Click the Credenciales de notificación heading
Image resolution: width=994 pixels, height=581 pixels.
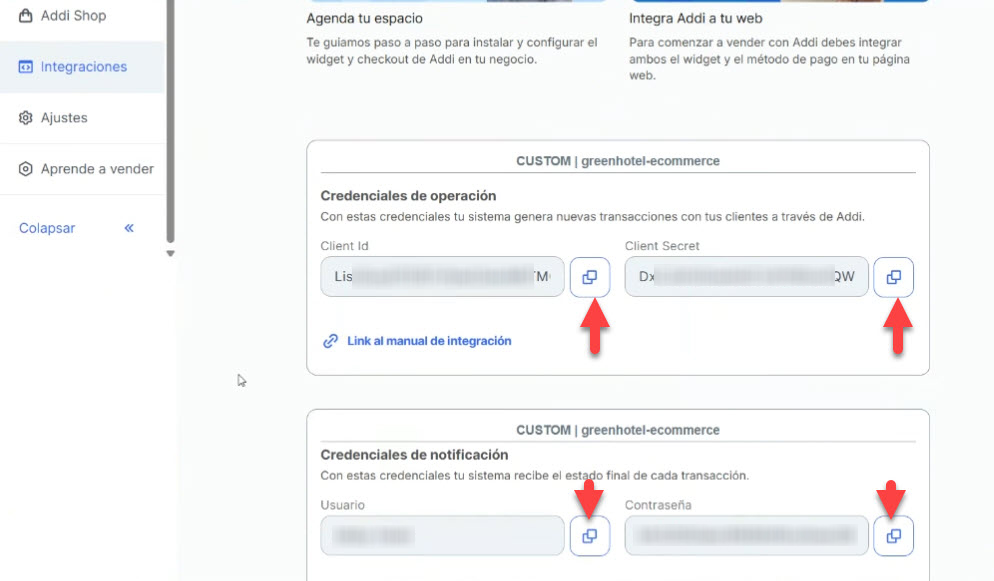click(x=415, y=455)
